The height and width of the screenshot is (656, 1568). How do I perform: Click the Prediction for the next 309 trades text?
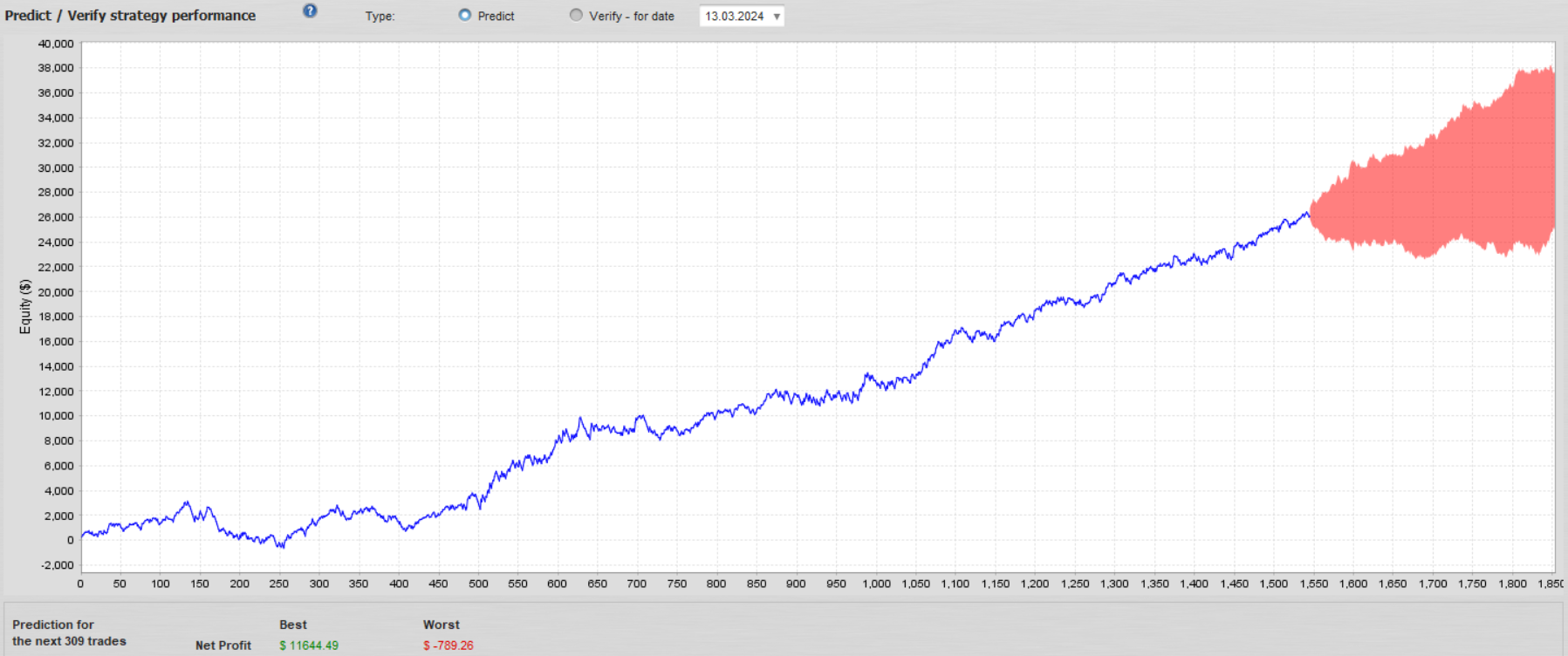(x=69, y=632)
